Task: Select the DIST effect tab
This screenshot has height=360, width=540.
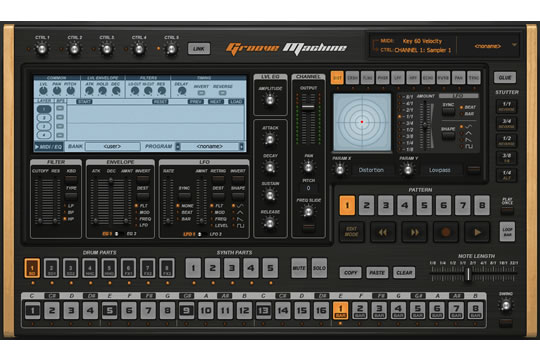Action: coord(337,78)
